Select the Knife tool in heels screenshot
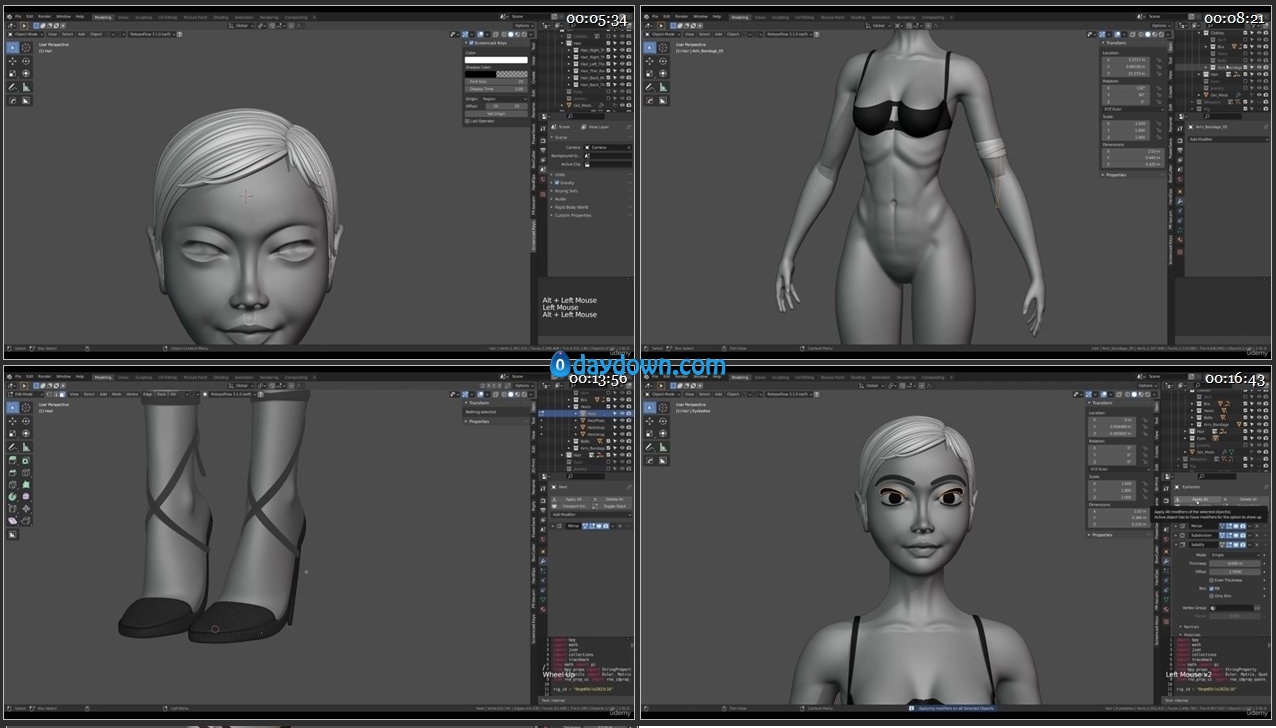1276x728 pixels. click(x=13, y=485)
